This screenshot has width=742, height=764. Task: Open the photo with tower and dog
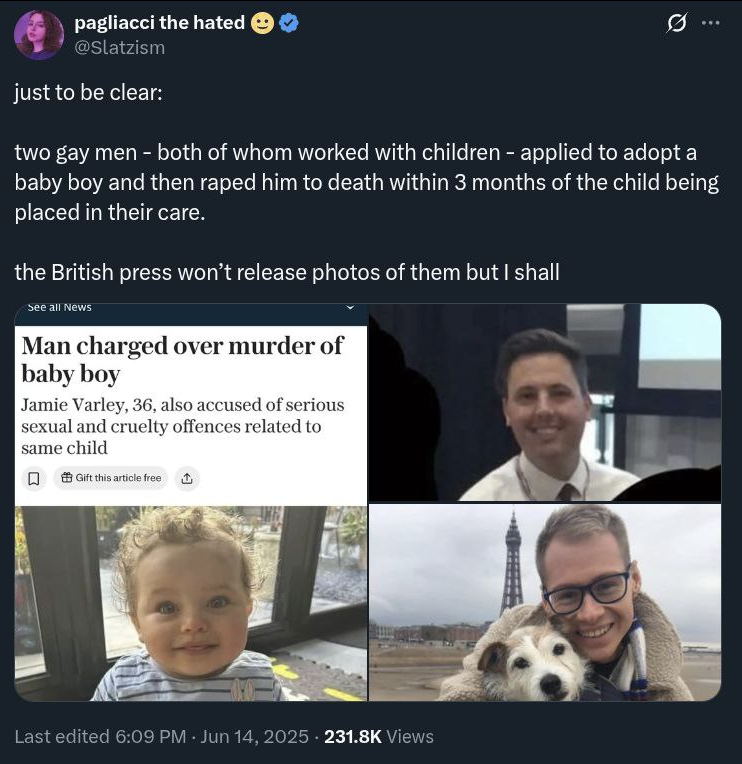[x=545, y=602]
